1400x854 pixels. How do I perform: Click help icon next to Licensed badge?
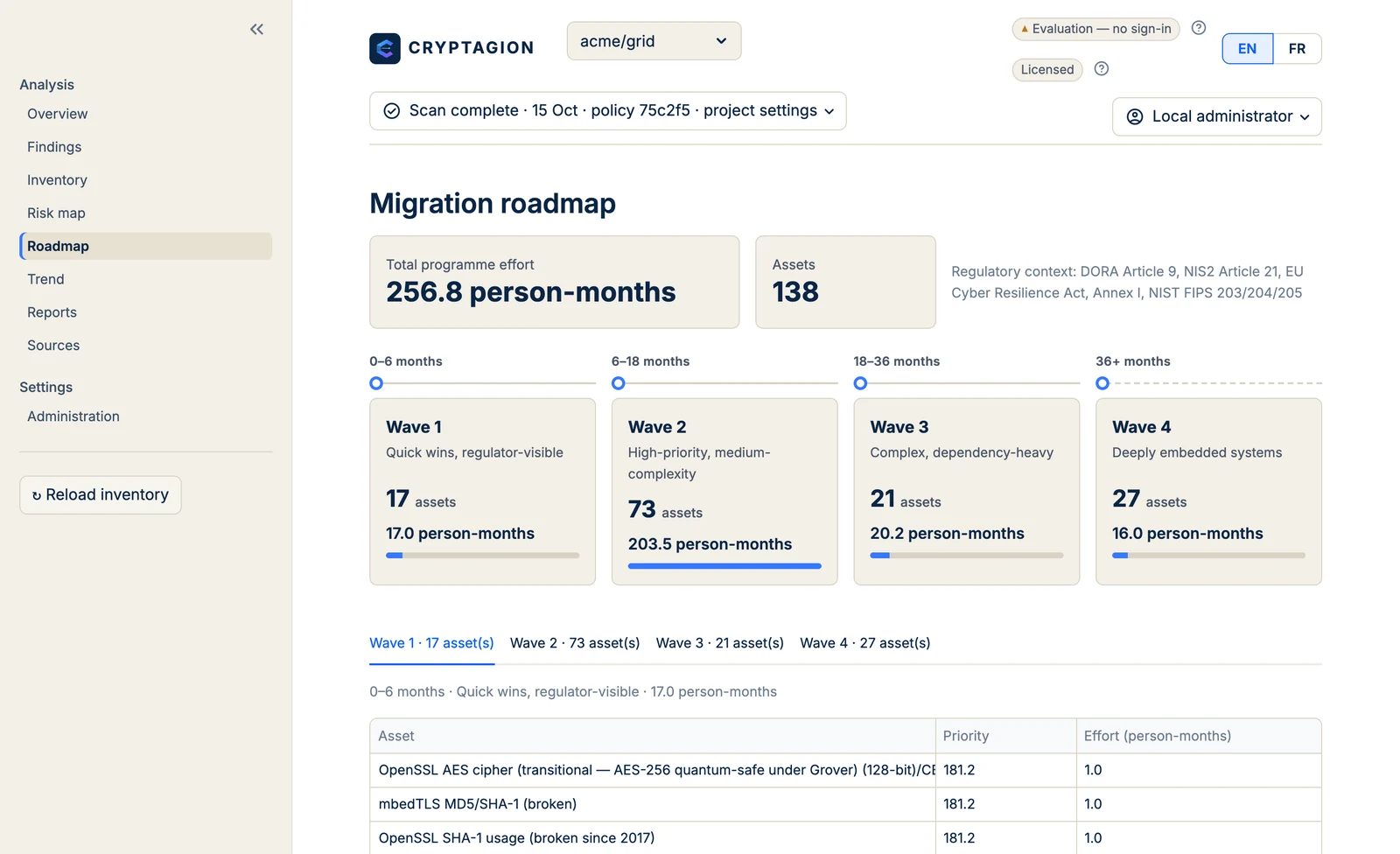tap(1102, 68)
